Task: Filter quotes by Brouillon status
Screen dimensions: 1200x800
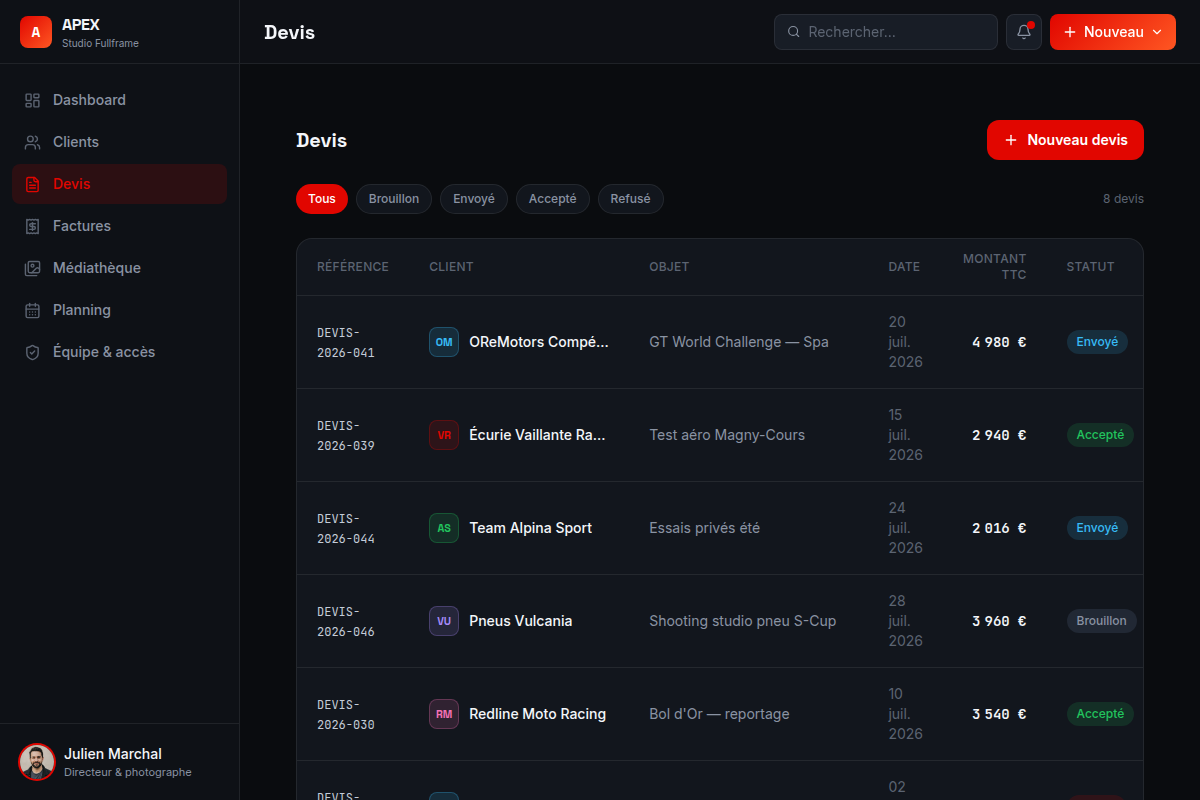Action: click(x=394, y=199)
